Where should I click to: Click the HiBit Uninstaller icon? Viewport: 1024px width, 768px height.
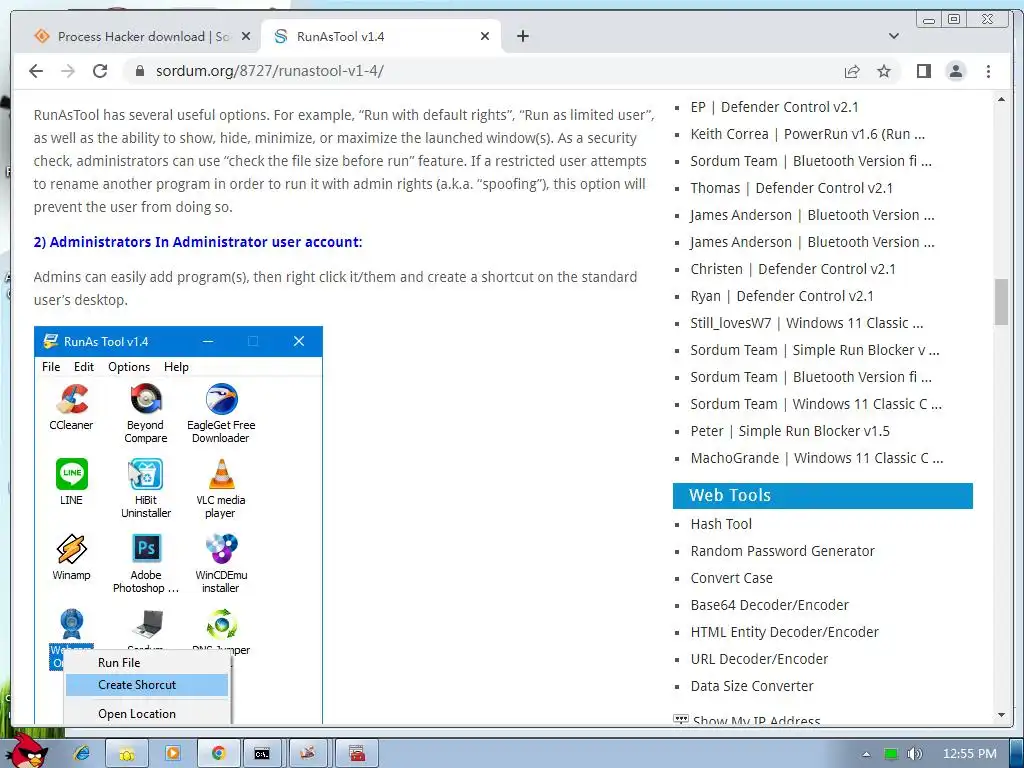point(146,474)
